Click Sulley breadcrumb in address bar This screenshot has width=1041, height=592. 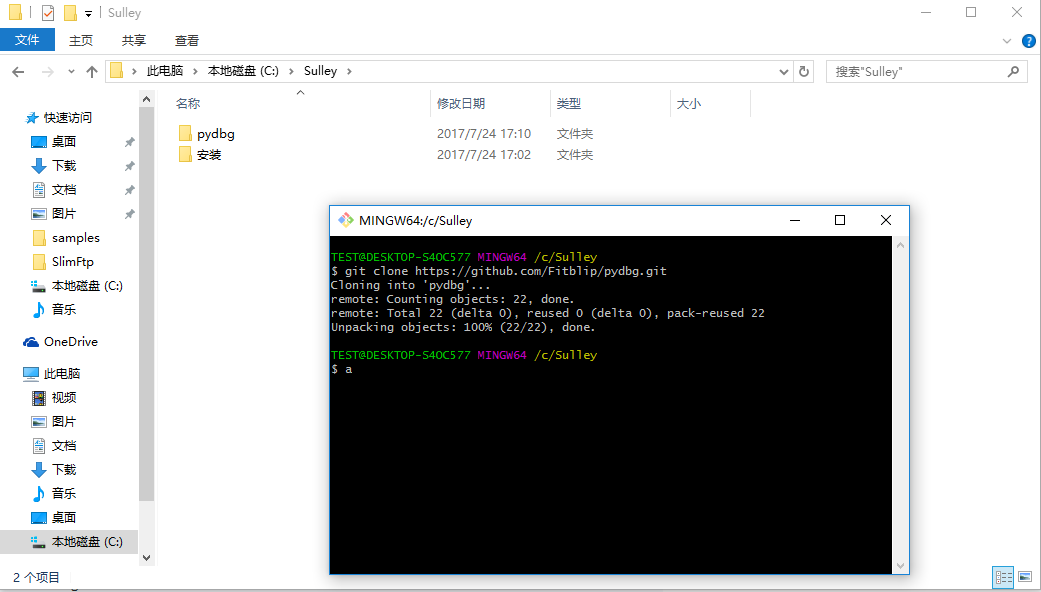tap(321, 71)
